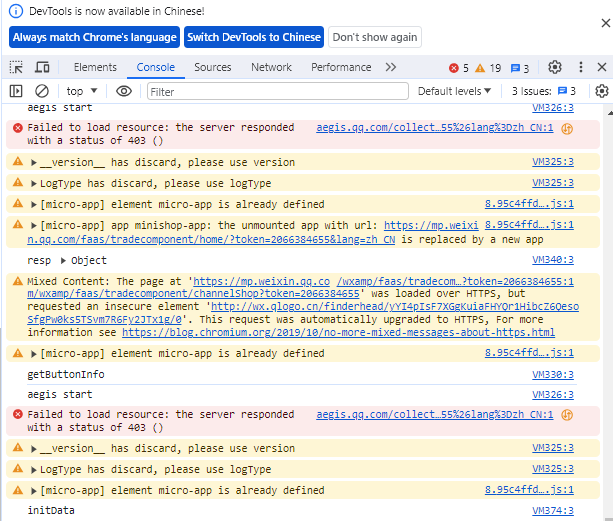Expand the minishop-app unmounted app warning
The image size is (613, 521).
[x=34, y=226]
